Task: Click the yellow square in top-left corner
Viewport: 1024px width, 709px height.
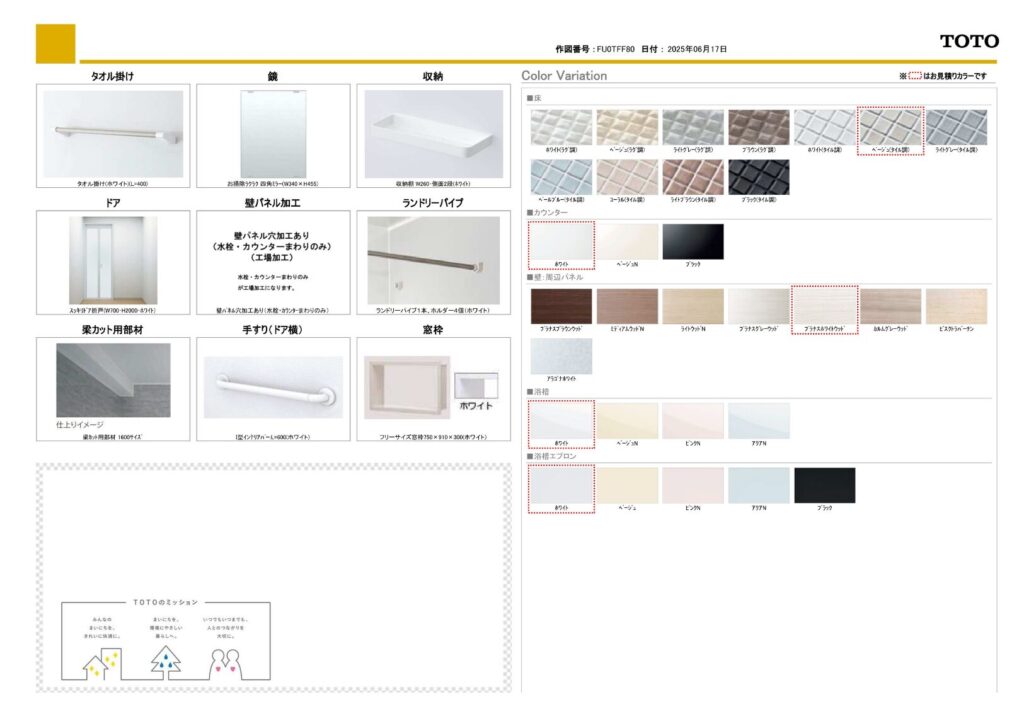Action: pyautogui.click(x=55, y=43)
